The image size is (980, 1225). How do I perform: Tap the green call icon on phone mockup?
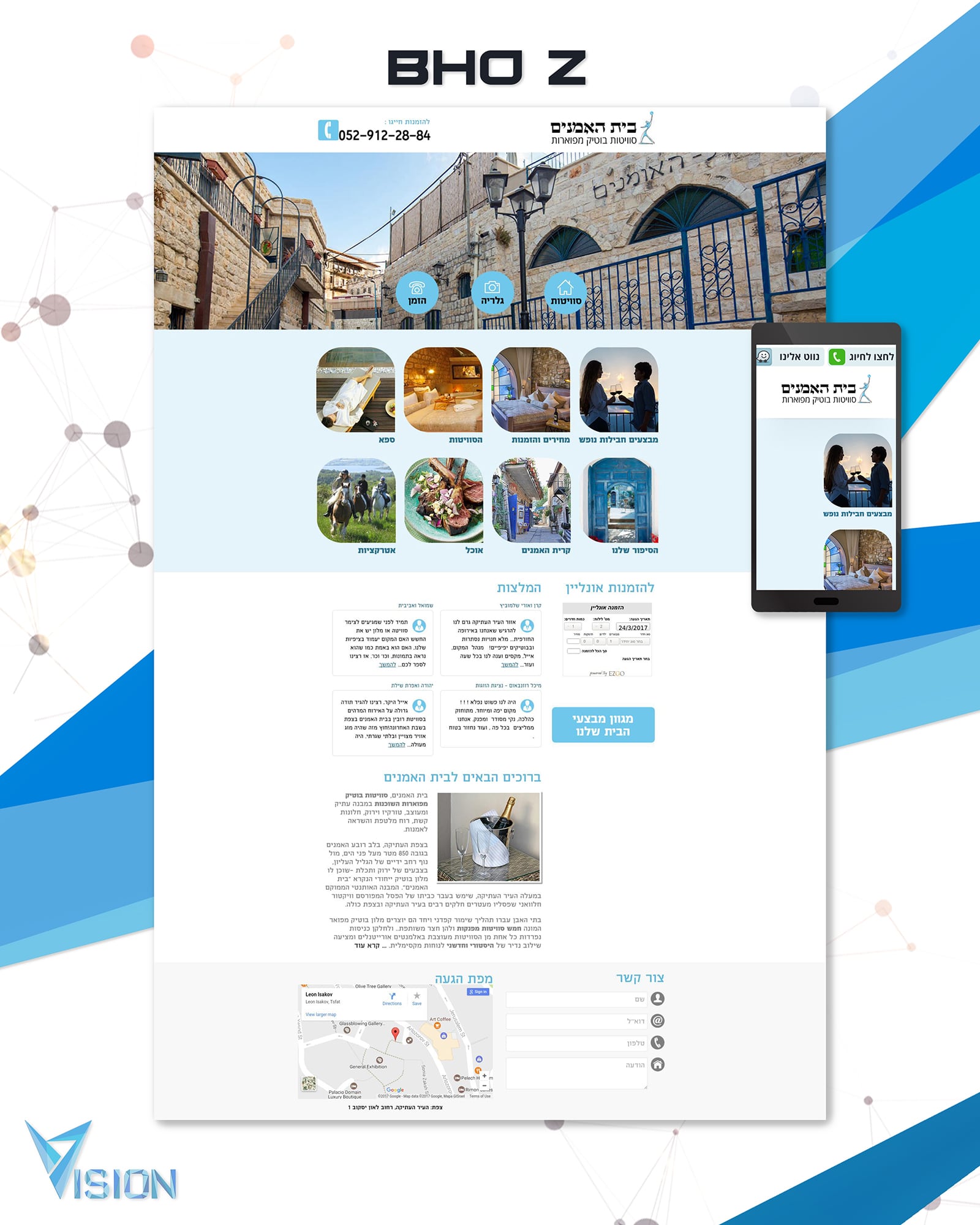click(837, 356)
